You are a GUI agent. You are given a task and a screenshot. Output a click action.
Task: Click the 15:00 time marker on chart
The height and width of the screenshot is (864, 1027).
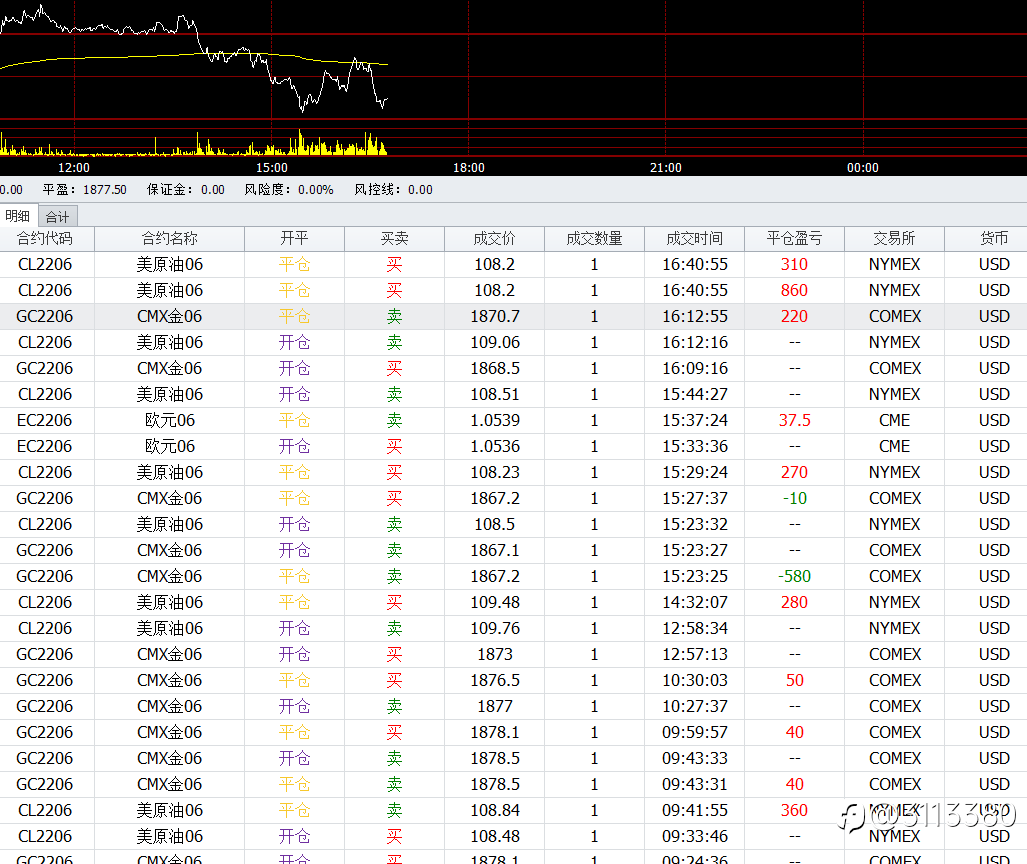[x=271, y=168]
